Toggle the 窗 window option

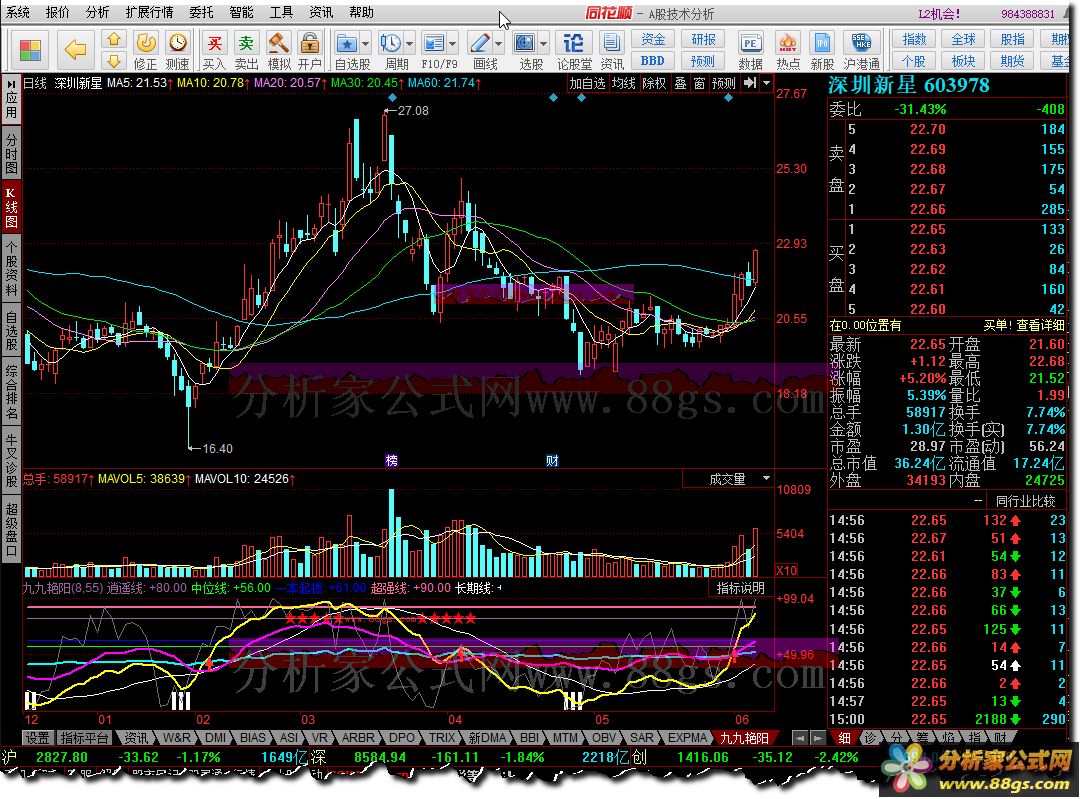tap(700, 83)
